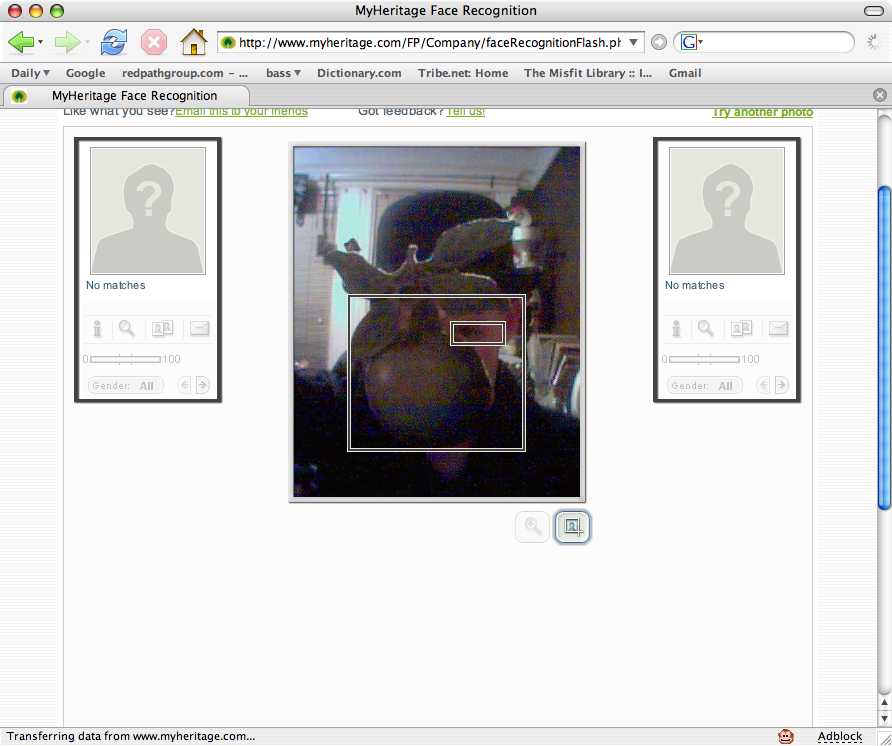The height and width of the screenshot is (746, 892).
Task: Reload page with the browser refresh icon
Action: click(x=114, y=42)
